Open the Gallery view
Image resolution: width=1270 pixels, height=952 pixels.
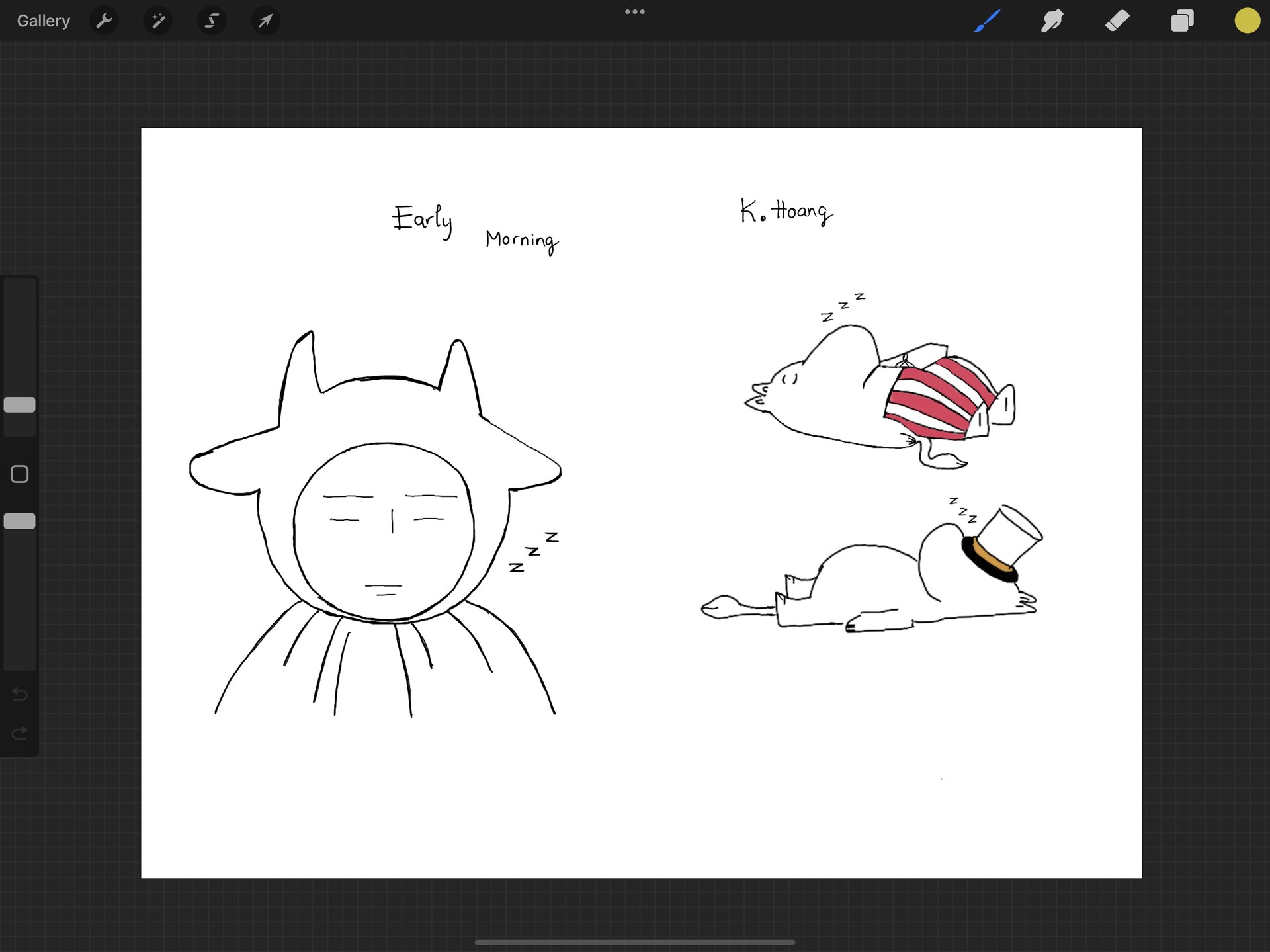[x=43, y=21]
